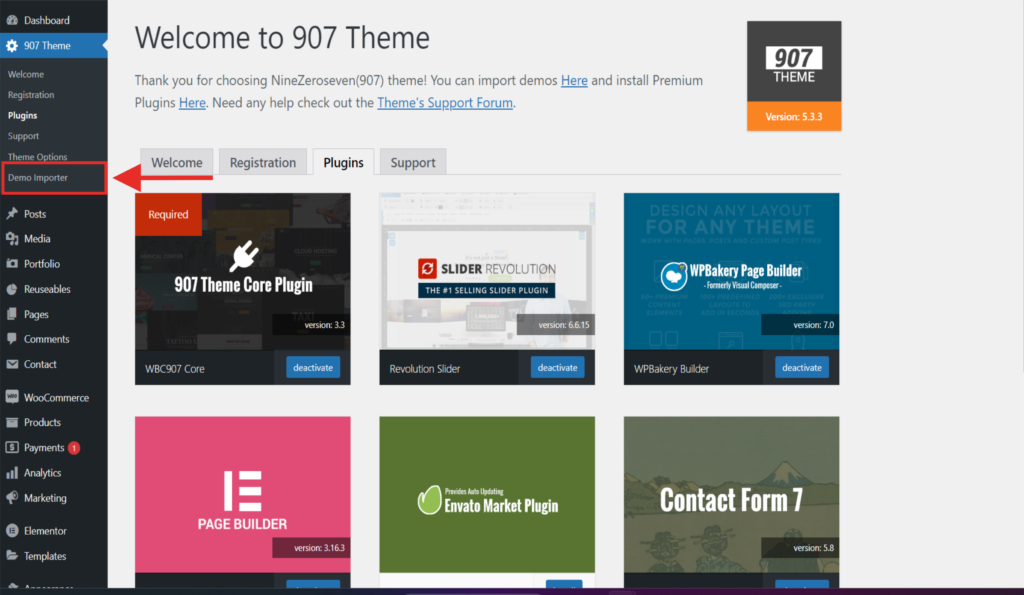Open the Contact envelope icon
1024x595 pixels.
click(x=12, y=364)
